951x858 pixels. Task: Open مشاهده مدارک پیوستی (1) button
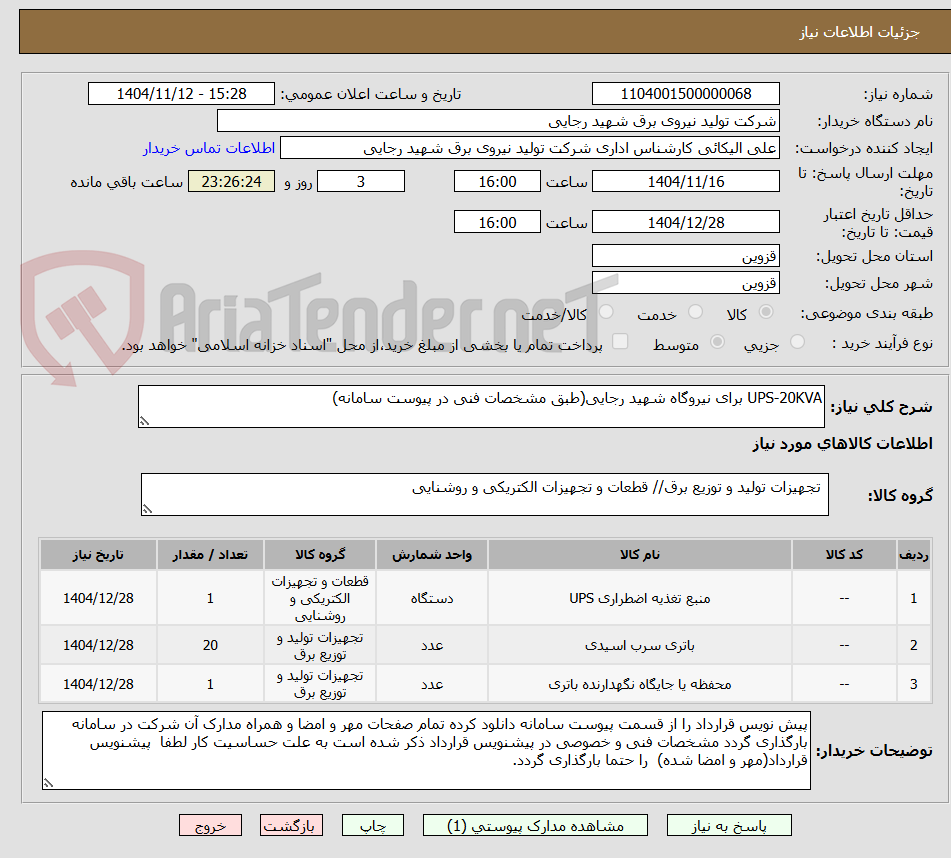tap(535, 826)
